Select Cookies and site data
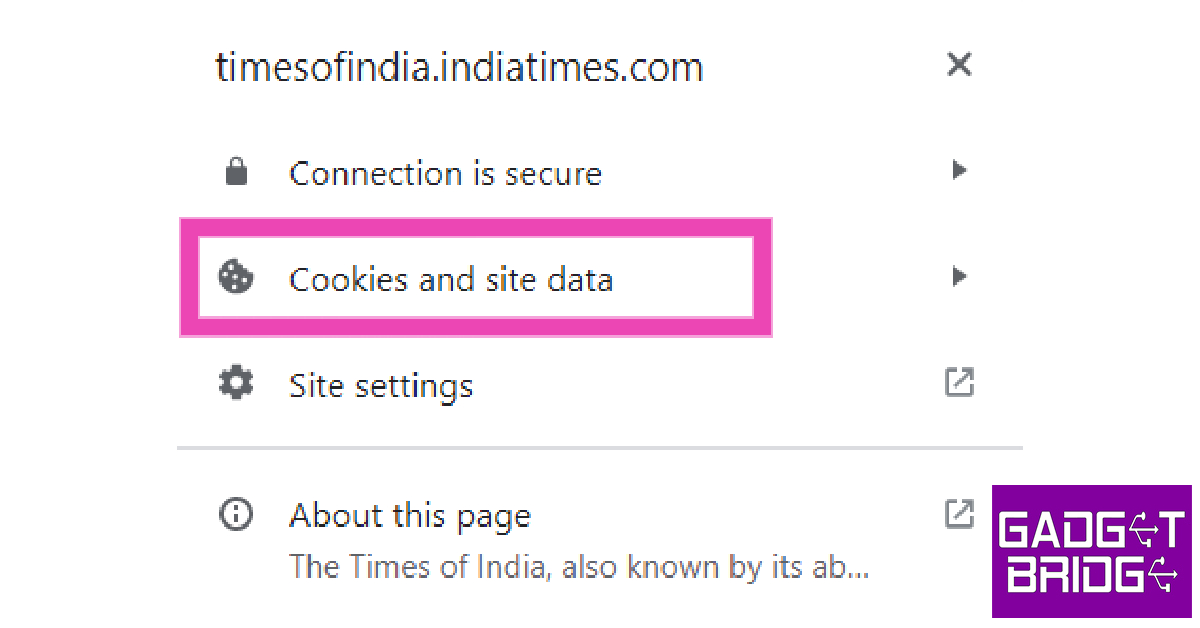The height and width of the screenshot is (628, 1200). tap(450, 279)
